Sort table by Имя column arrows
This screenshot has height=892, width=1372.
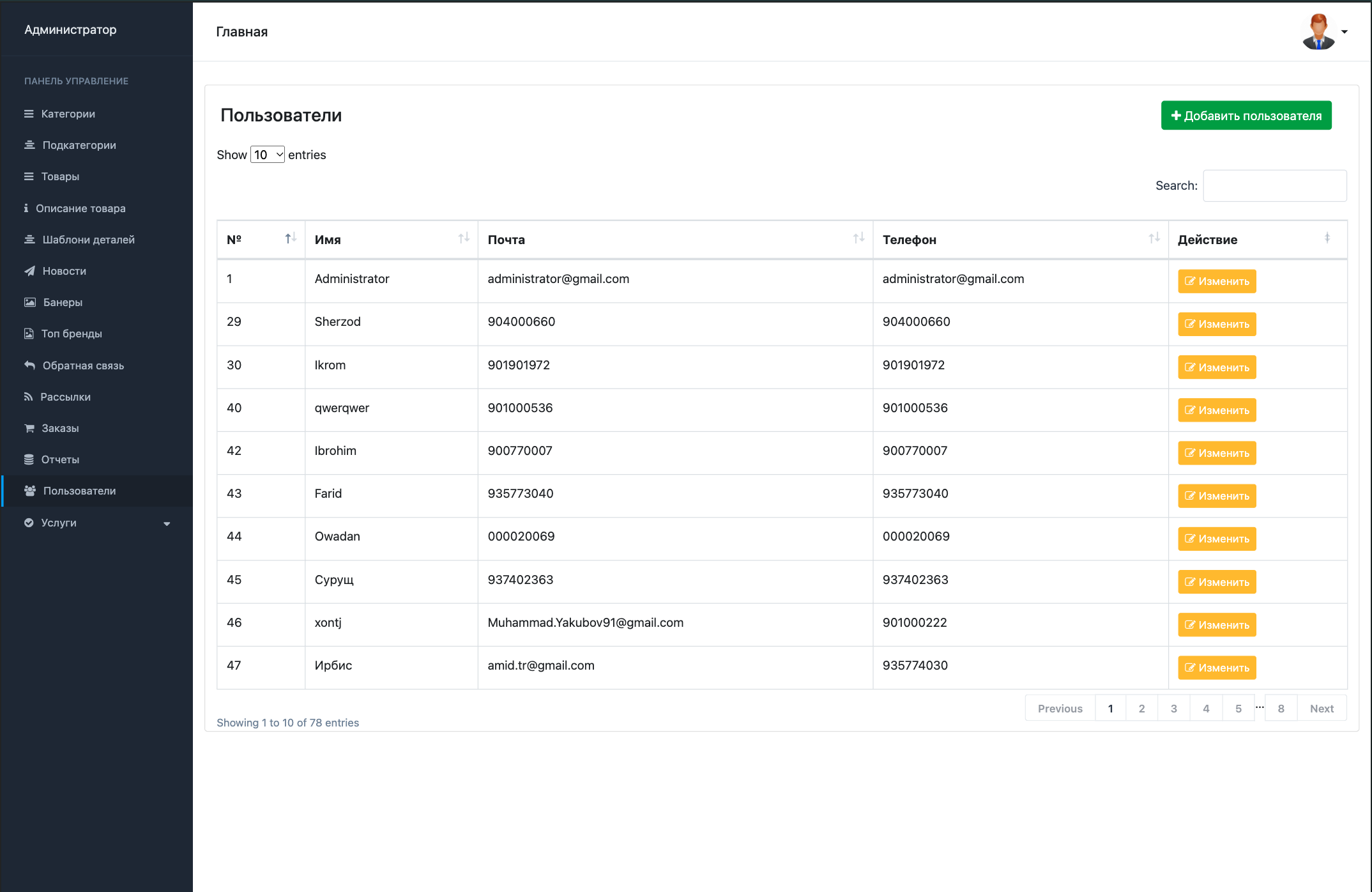pyautogui.click(x=464, y=238)
